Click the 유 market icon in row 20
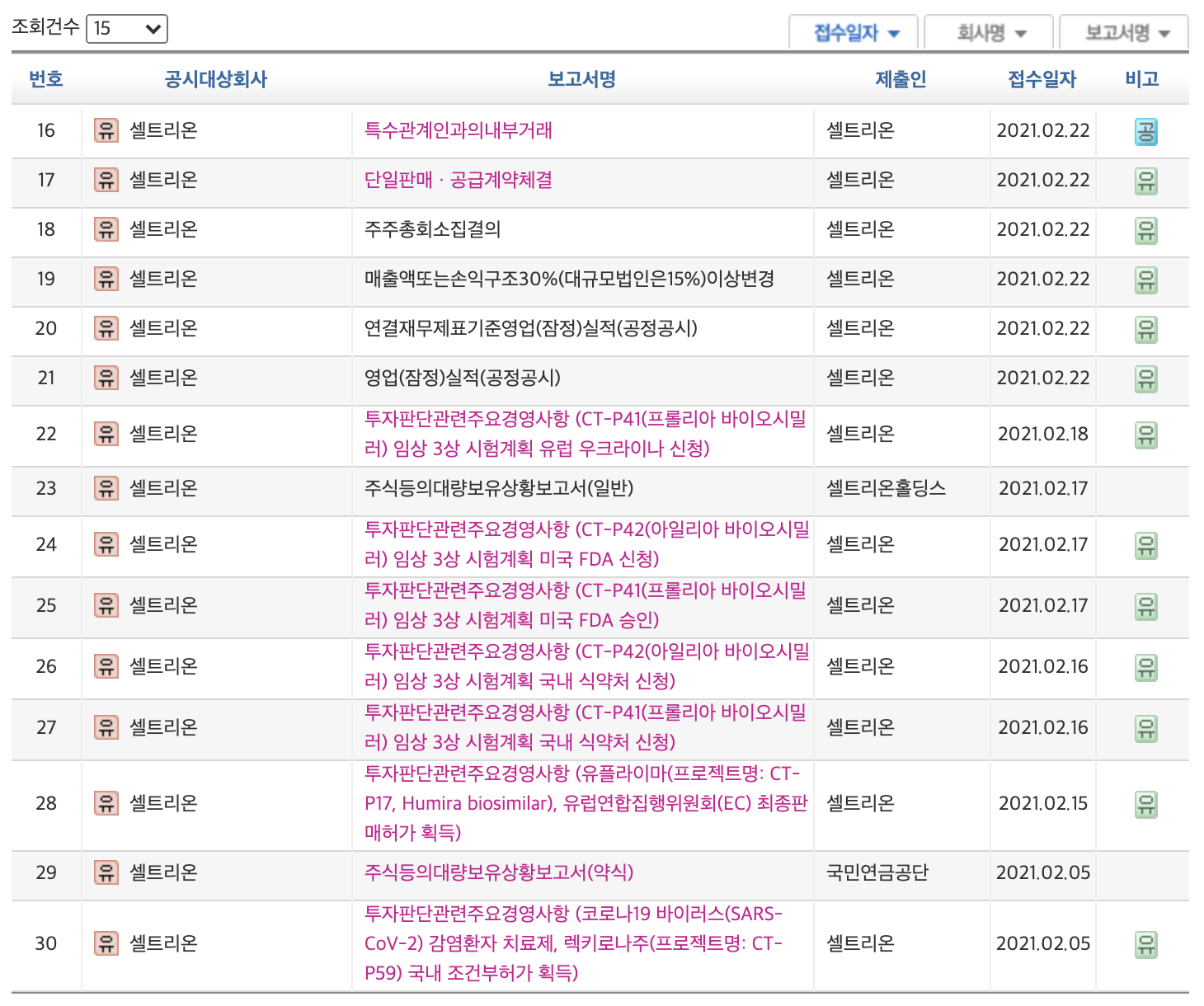The width and height of the screenshot is (1204, 1006). (x=106, y=328)
